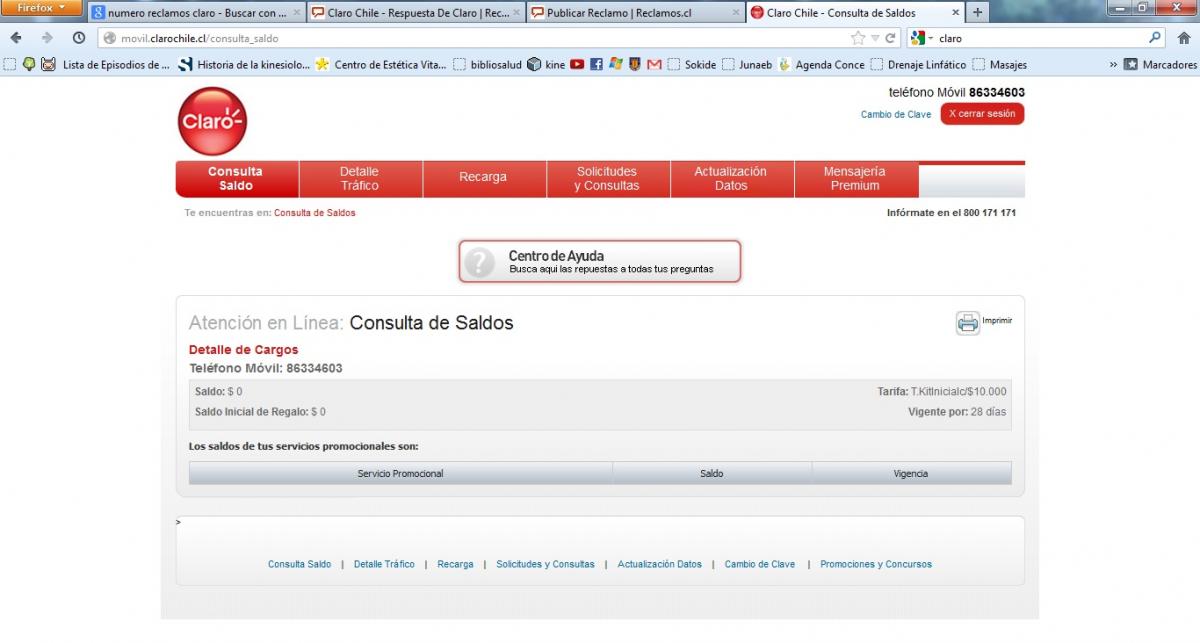Click the footer Cambio de Clave link
This screenshot has height=643, width=1200.
(x=760, y=565)
